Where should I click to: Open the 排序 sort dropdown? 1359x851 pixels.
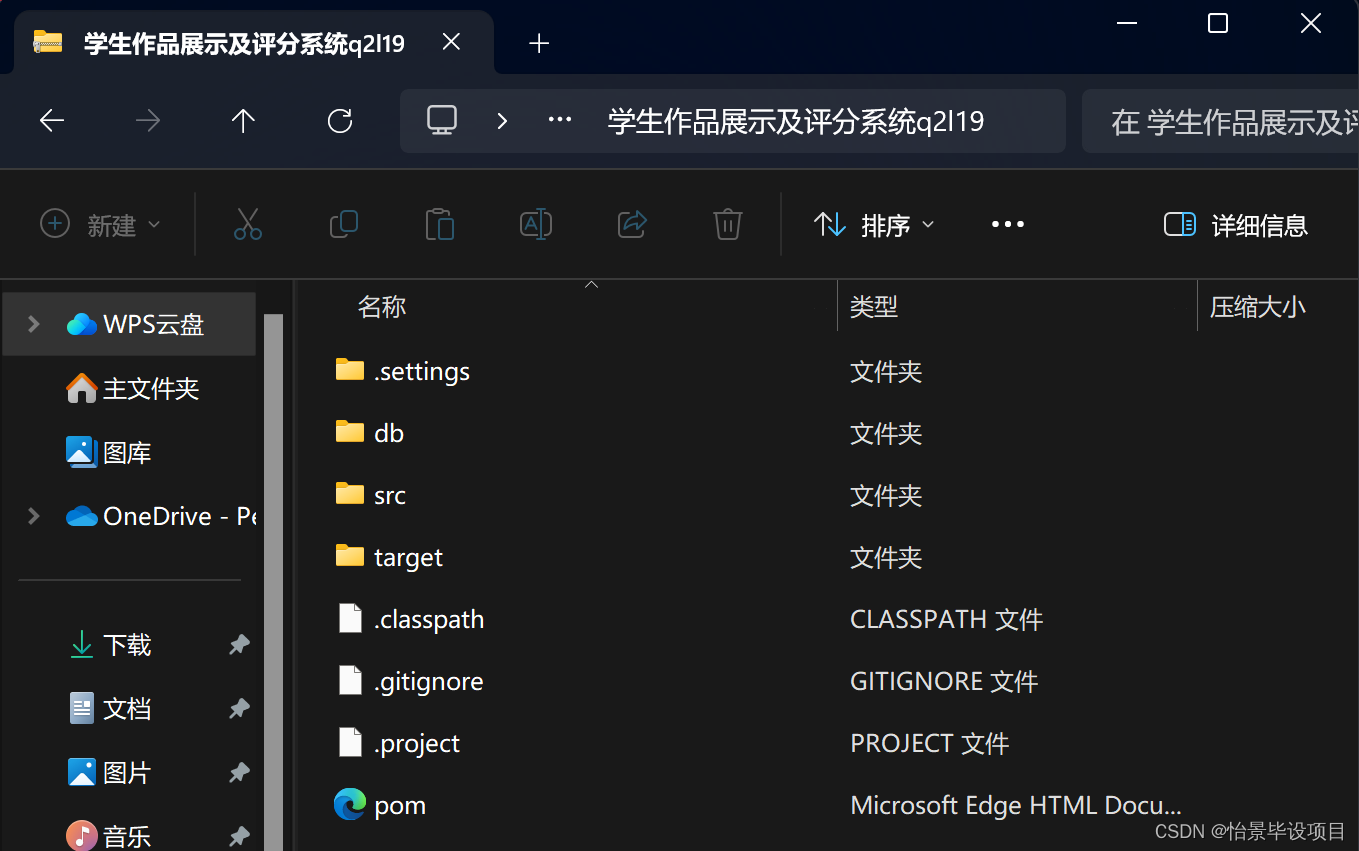874,225
